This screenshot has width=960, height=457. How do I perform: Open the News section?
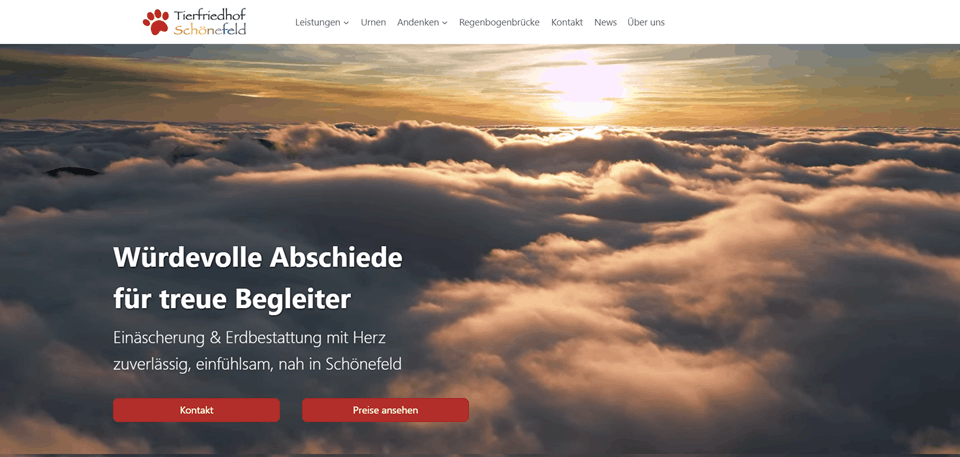tap(606, 22)
